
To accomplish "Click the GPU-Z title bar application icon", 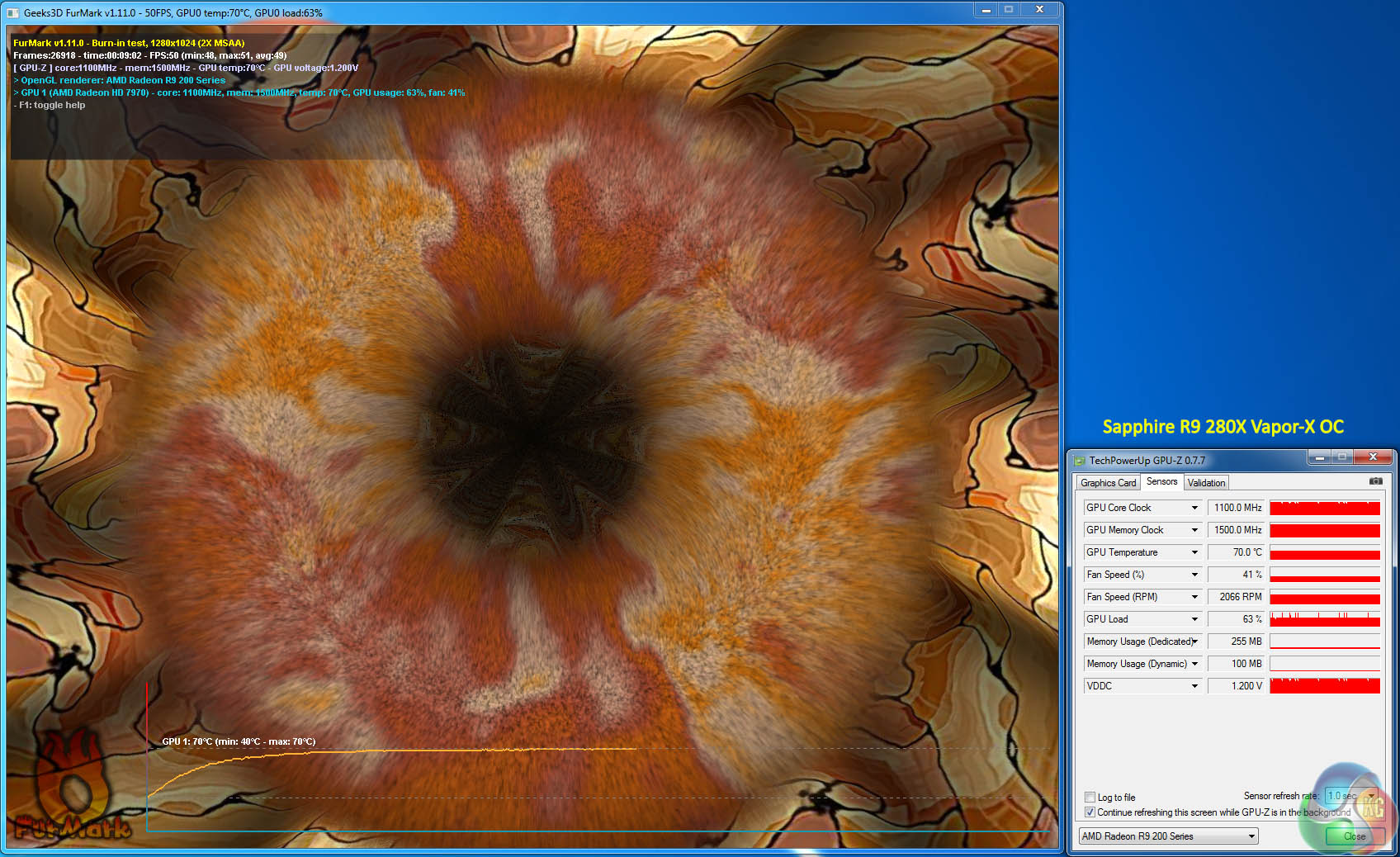I will [x=1079, y=461].
